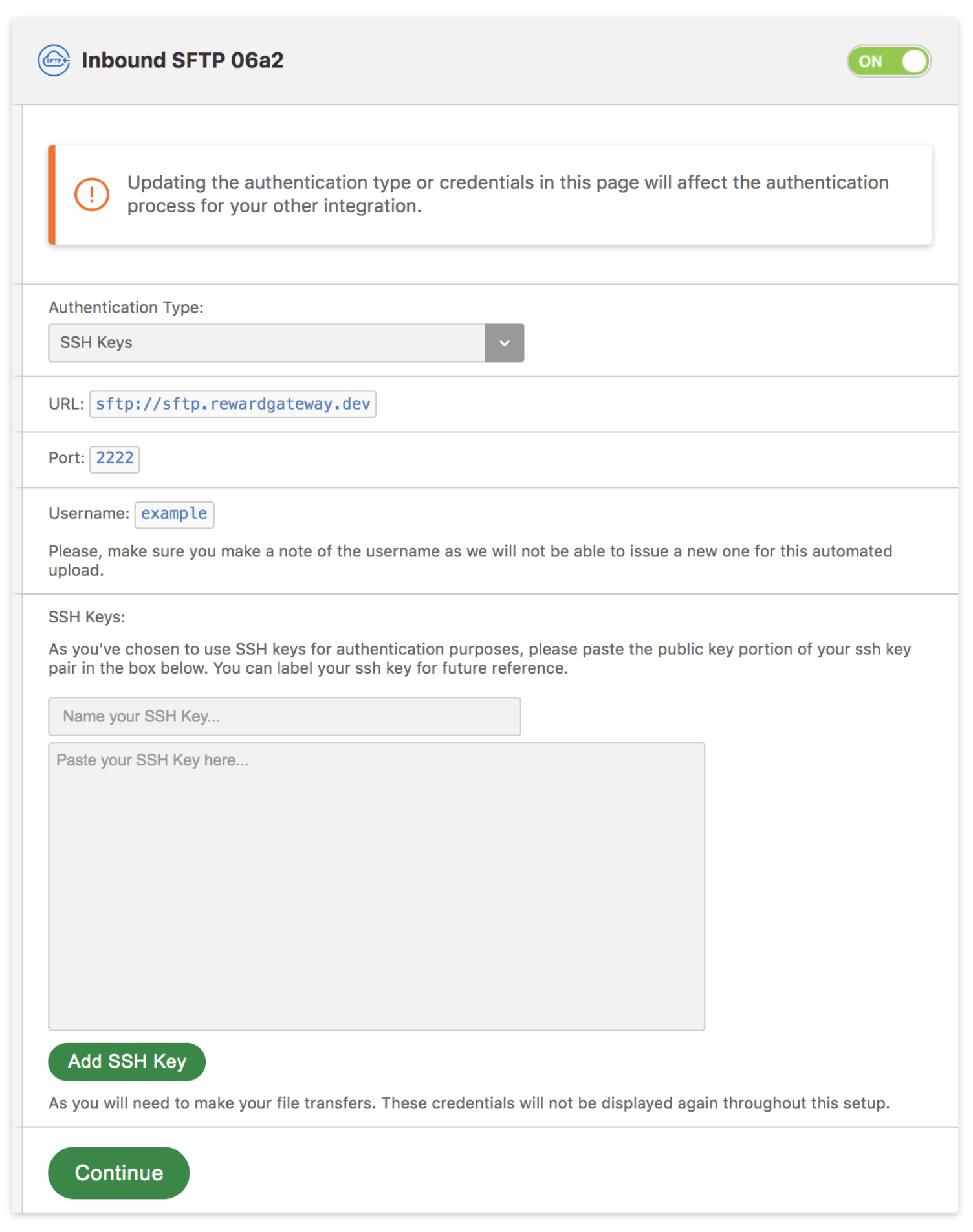Click the Inbound SFTP 06a2 title
Screen dimensions: 973x1232
pos(182,60)
